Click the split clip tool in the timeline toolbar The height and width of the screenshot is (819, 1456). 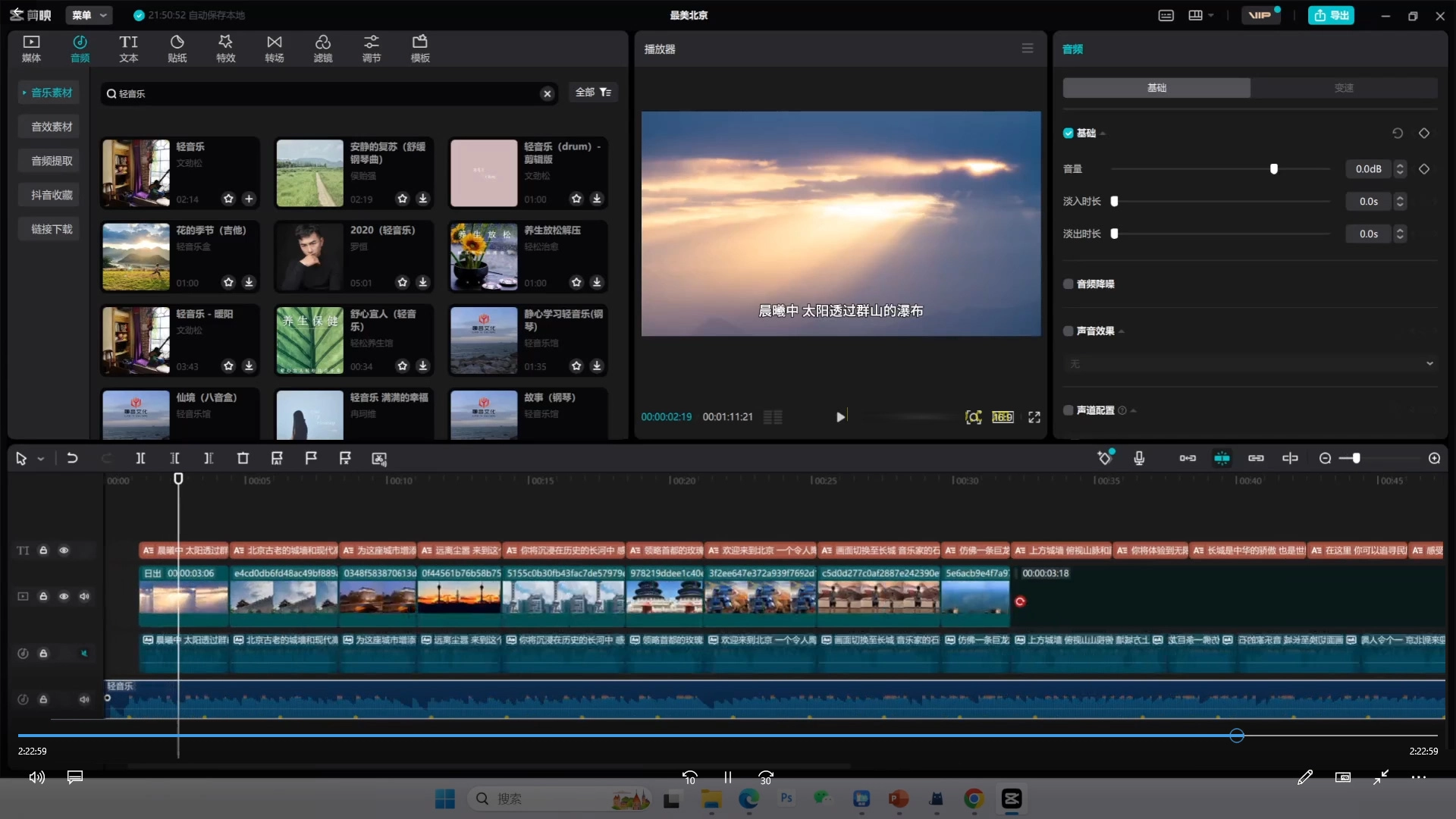pos(140,458)
